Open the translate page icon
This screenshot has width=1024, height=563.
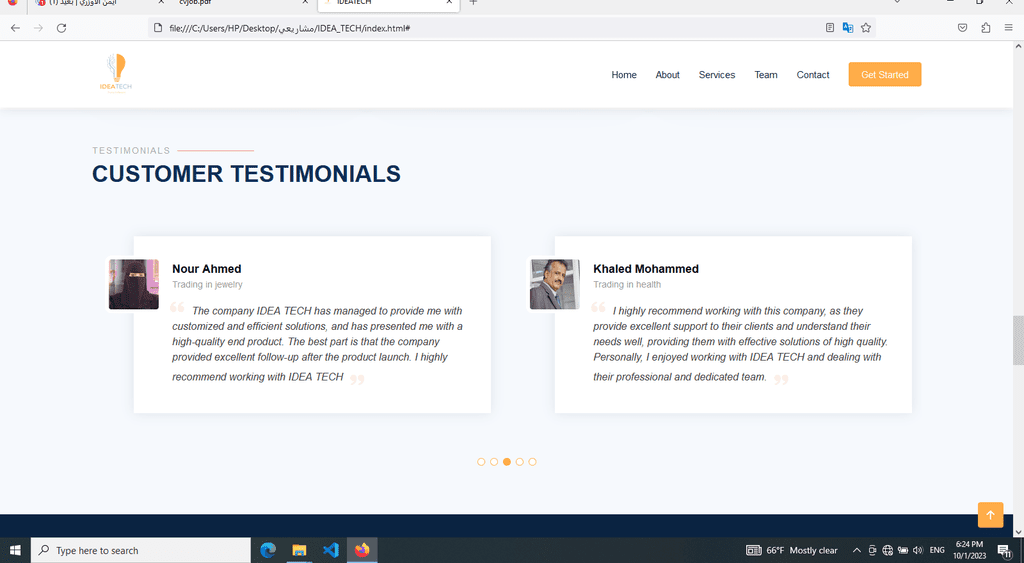[848, 28]
